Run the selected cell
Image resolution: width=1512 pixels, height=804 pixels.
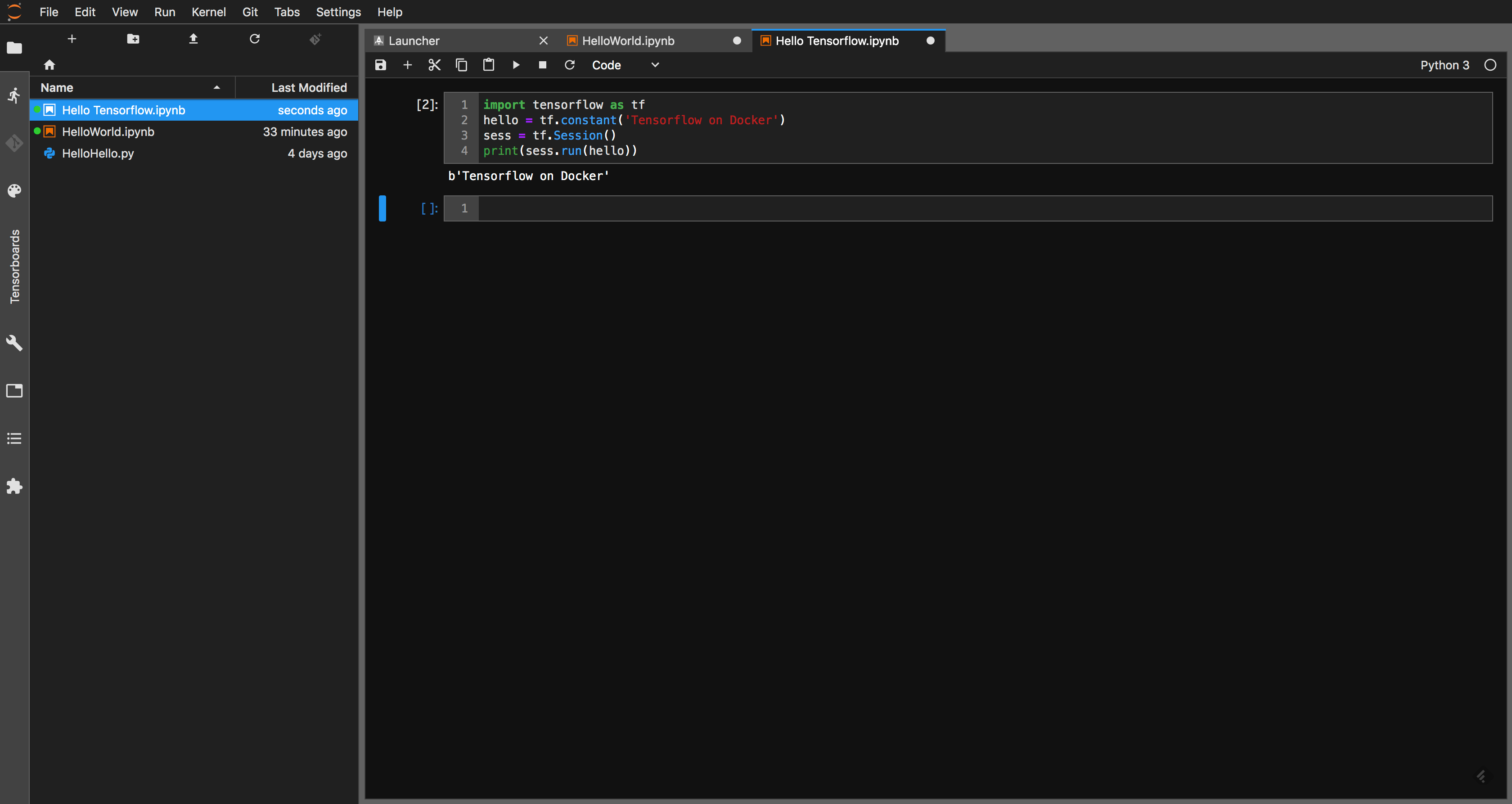point(516,65)
